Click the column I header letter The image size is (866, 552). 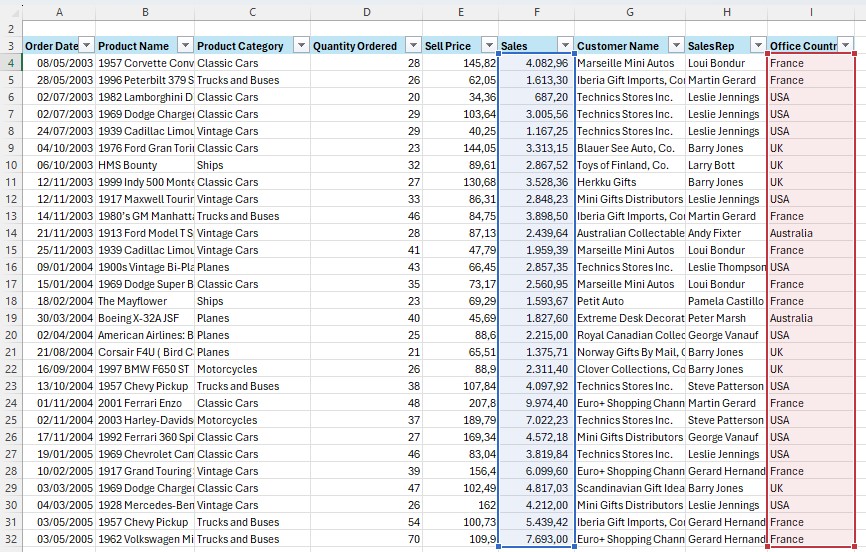tap(811, 12)
